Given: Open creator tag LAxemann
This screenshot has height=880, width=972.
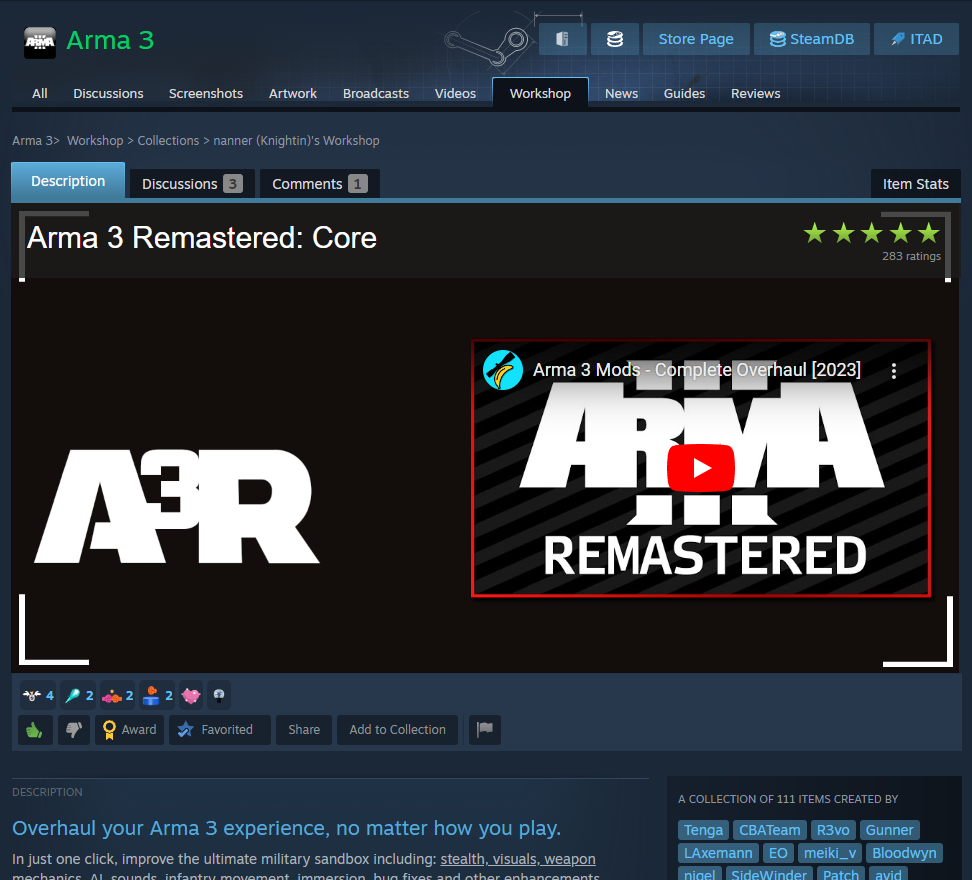Looking at the screenshot, I should (x=718, y=853).
